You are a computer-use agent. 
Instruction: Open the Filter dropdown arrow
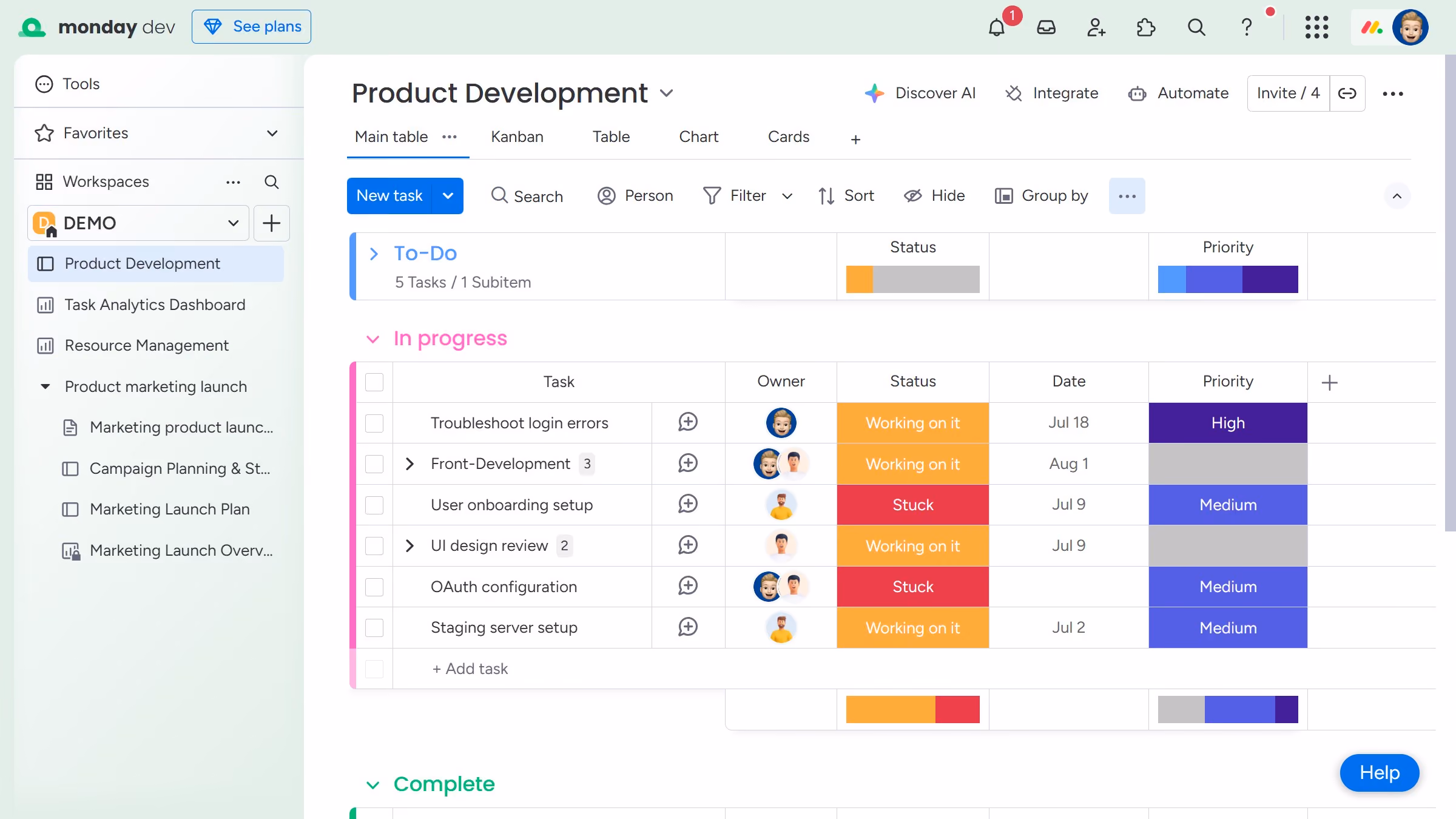pos(787,196)
